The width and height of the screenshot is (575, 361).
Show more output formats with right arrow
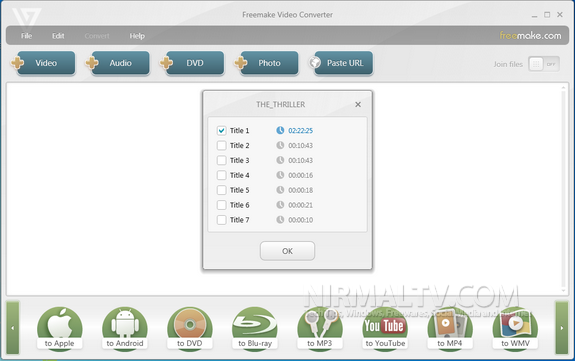click(x=562, y=328)
